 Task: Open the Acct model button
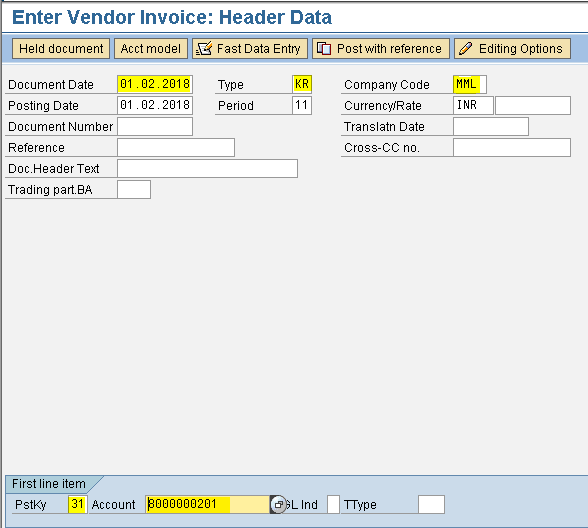click(x=151, y=49)
